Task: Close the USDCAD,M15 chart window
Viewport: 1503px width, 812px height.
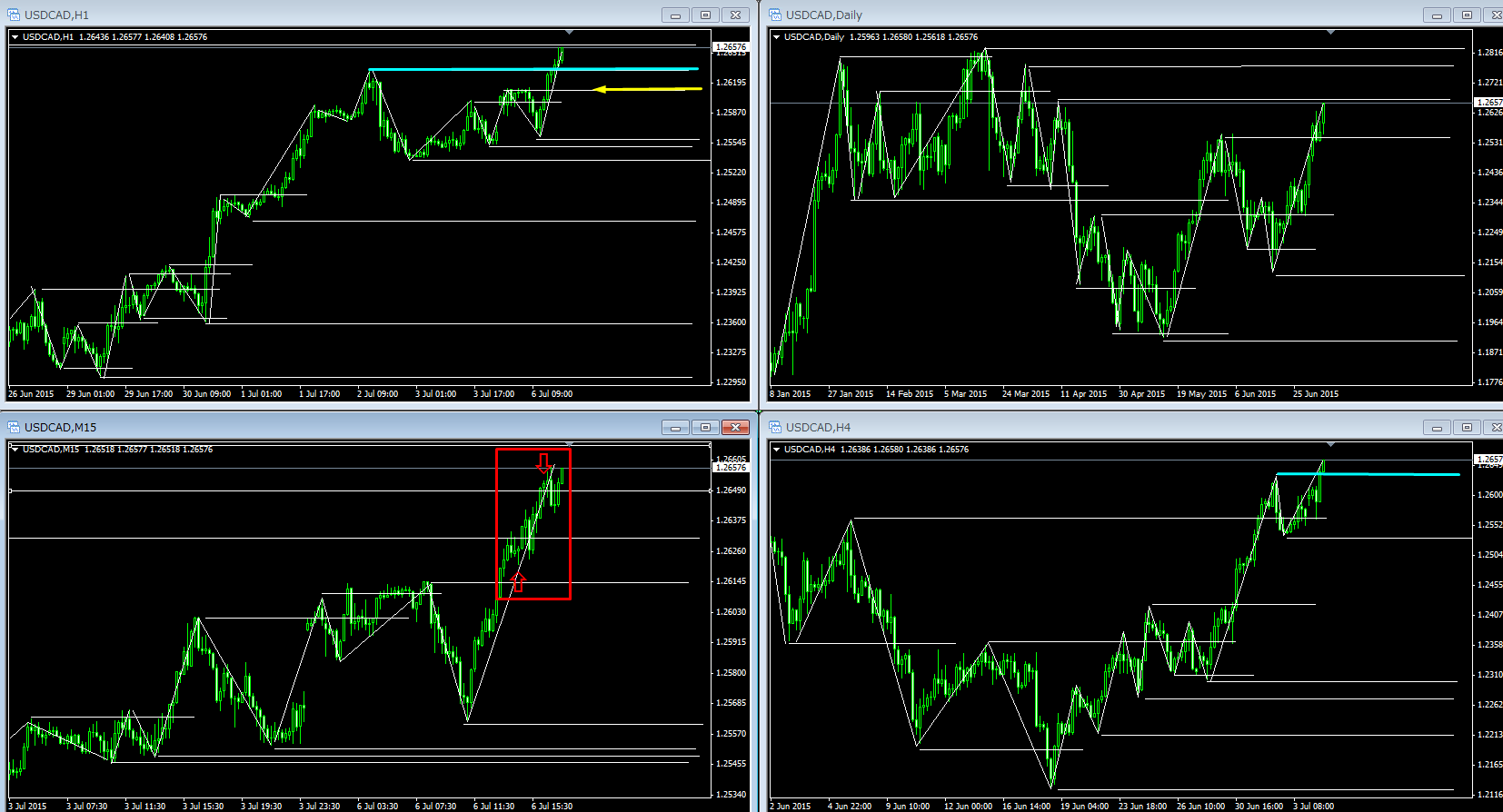Action: click(735, 427)
